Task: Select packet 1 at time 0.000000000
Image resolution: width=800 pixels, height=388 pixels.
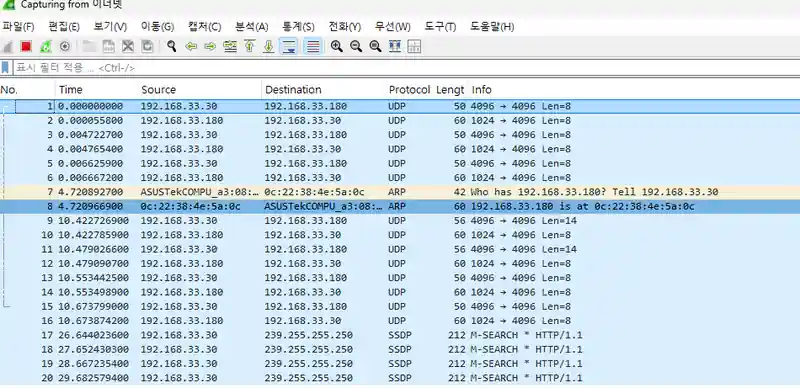Action: (400, 106)
